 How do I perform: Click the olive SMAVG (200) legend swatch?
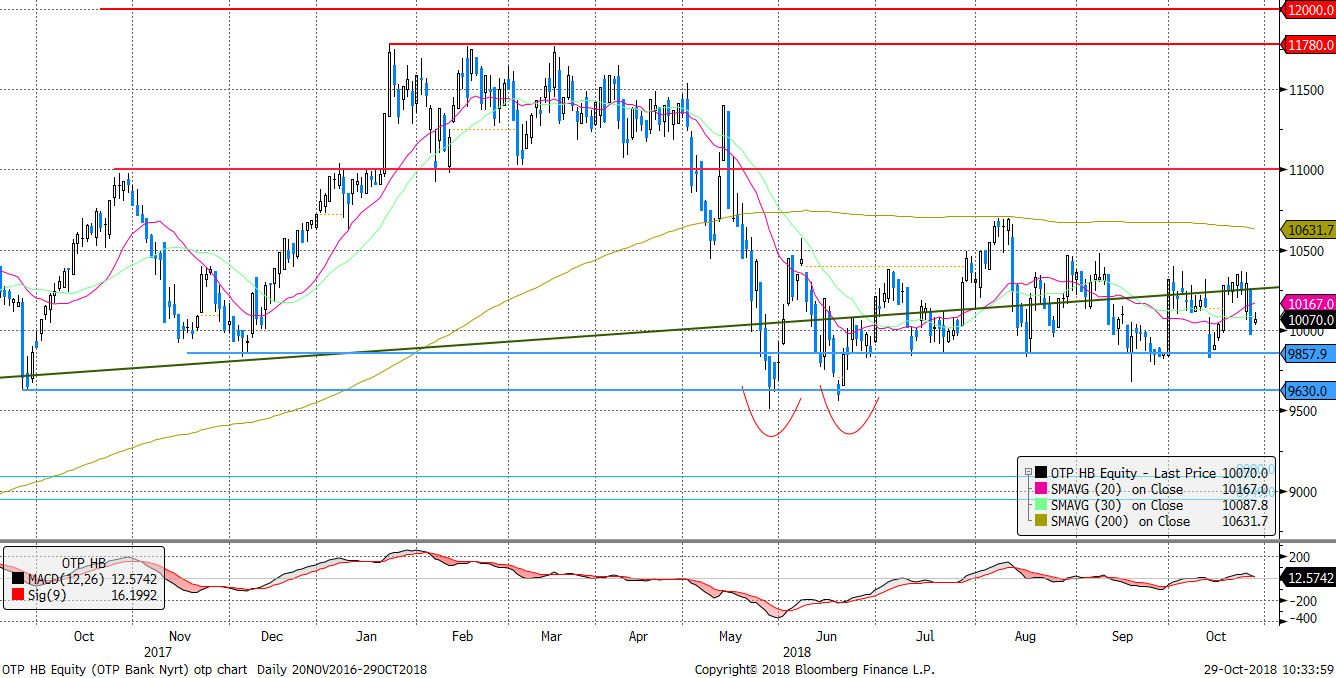(1041, 521)
